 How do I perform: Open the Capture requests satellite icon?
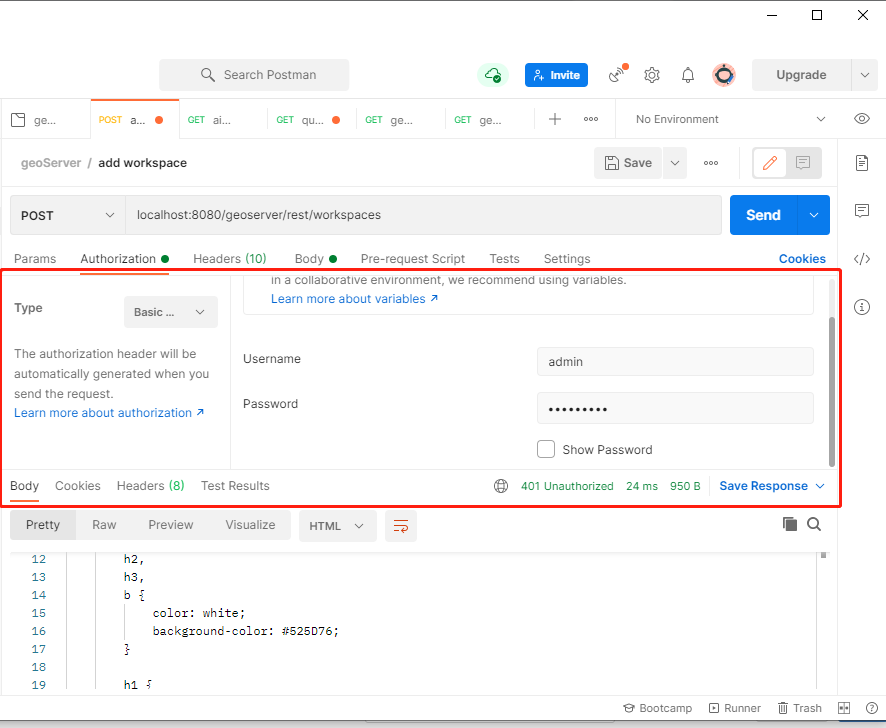click(x=617, y=74)
